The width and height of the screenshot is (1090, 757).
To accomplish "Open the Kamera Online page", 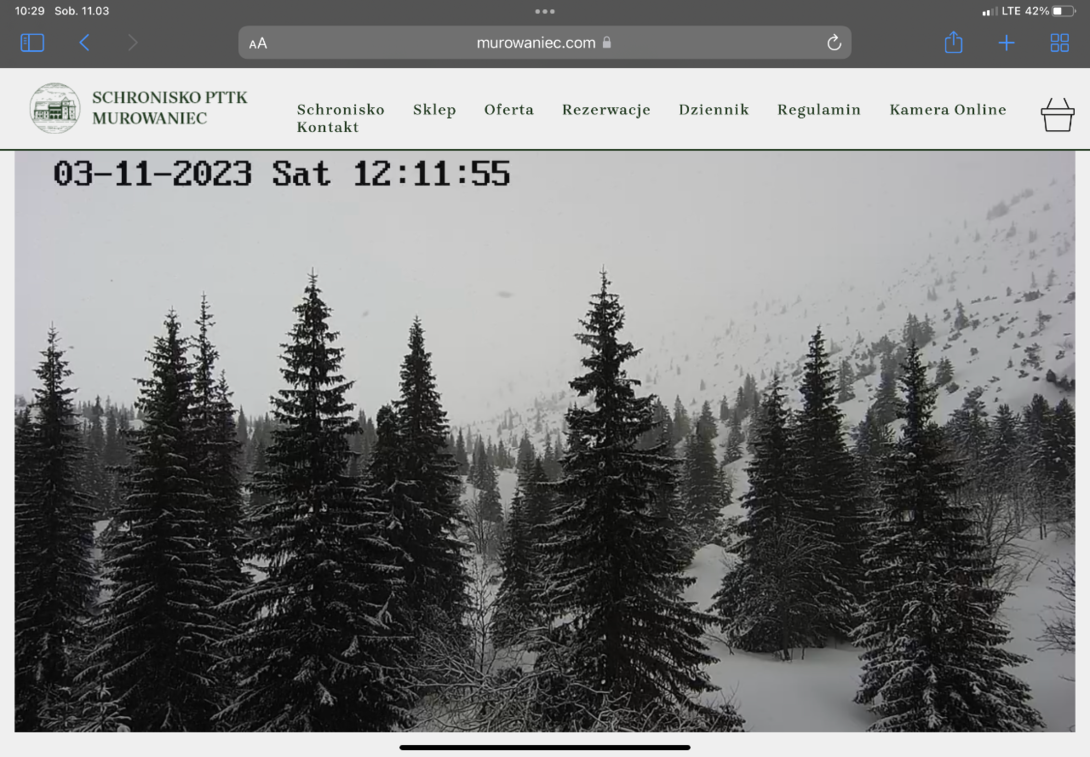I will [x=947, y=109].
